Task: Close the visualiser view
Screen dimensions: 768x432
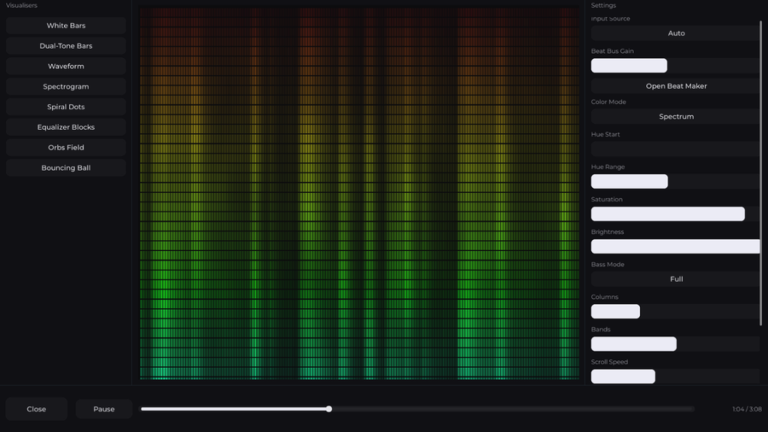Action: click(x=36, y=409)
